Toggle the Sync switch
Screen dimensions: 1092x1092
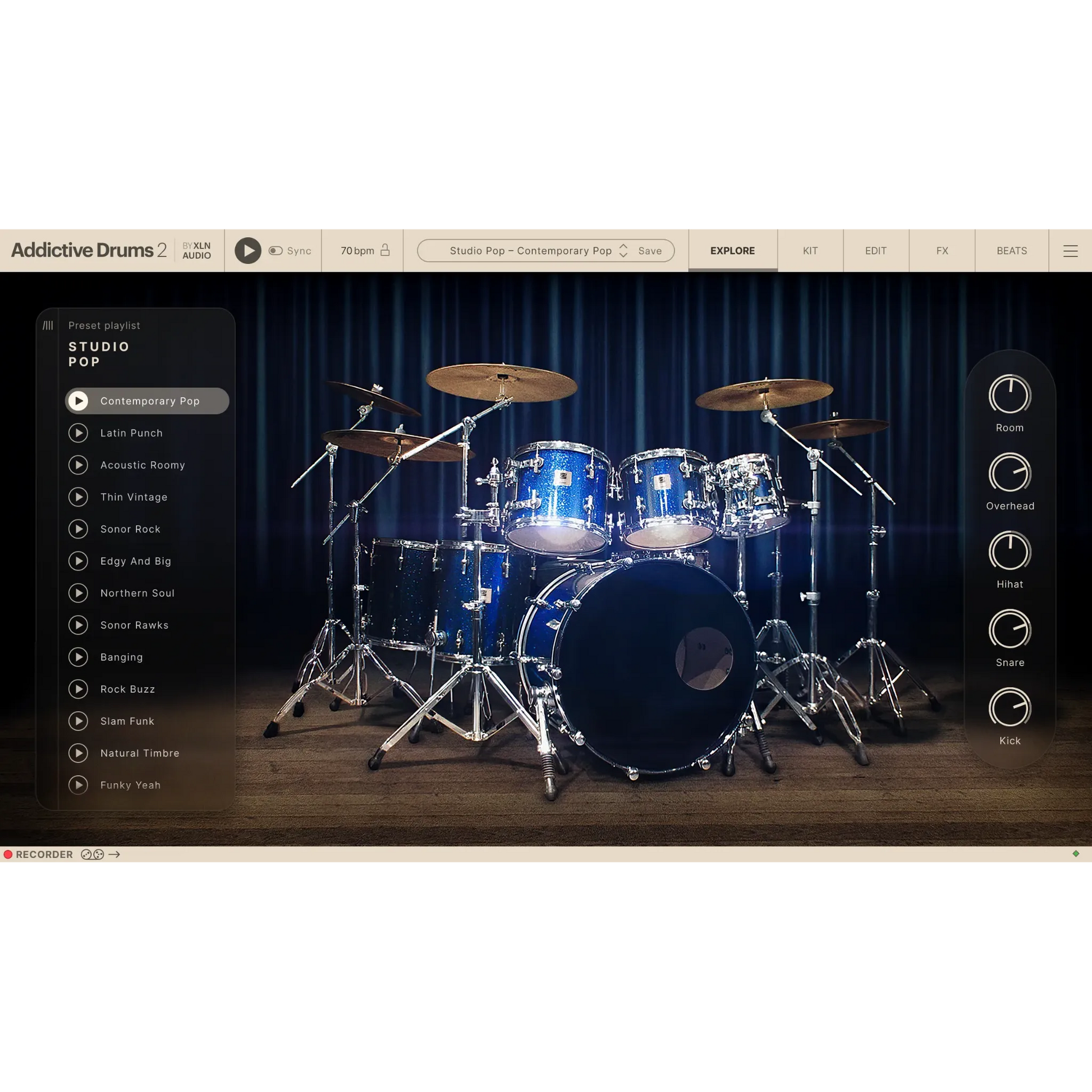tap(276, 250)
